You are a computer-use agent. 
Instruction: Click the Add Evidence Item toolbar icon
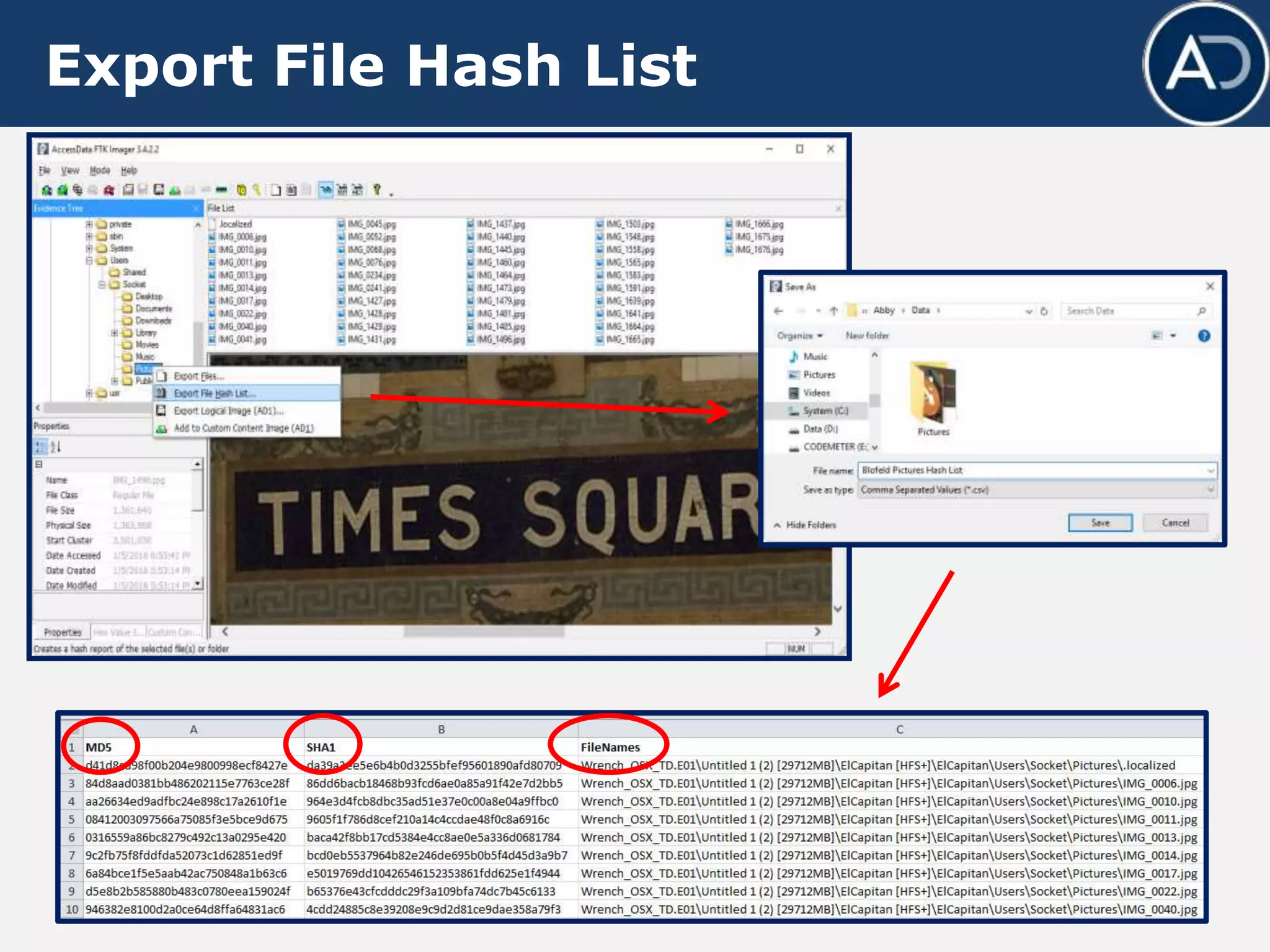47,190
